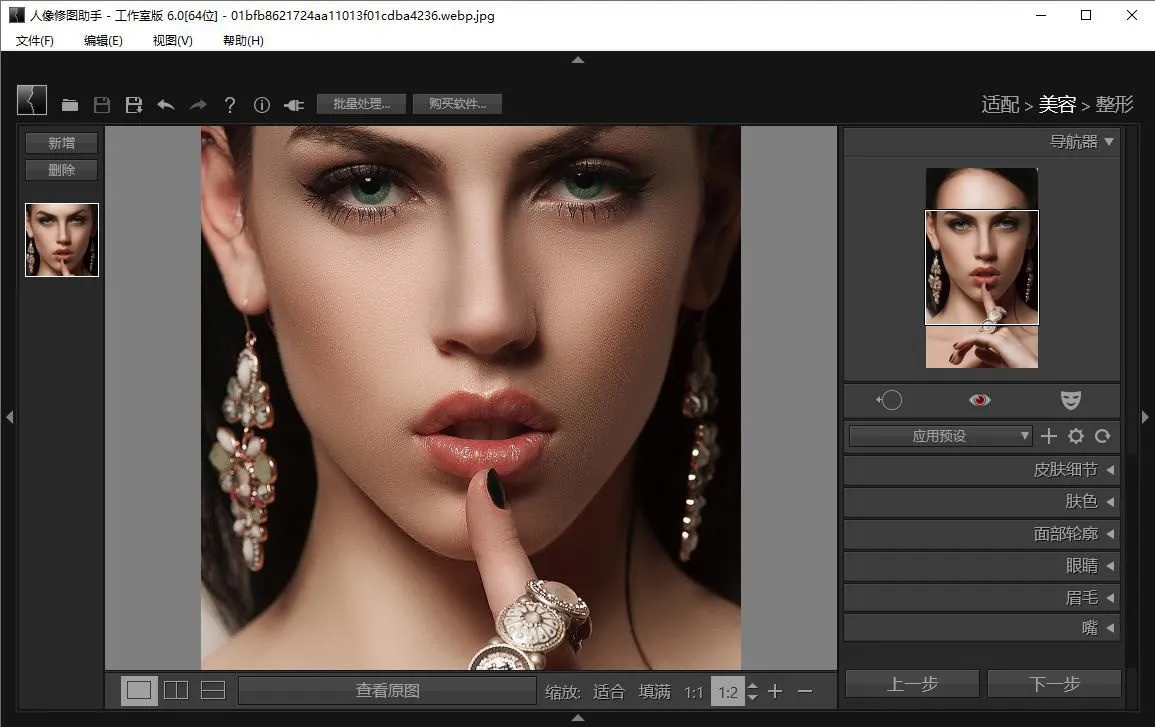Click the Save As disk icon

point(134,105)
